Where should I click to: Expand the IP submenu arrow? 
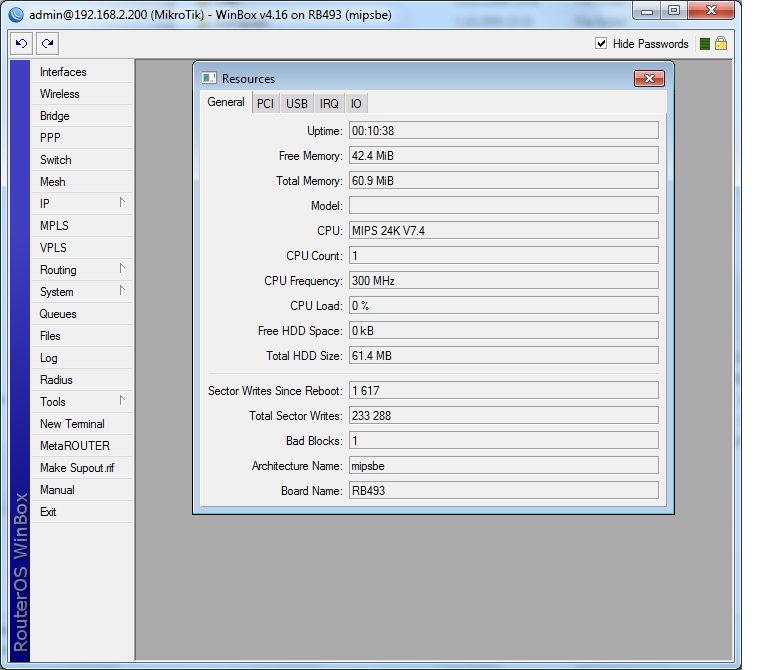(122, 203)
